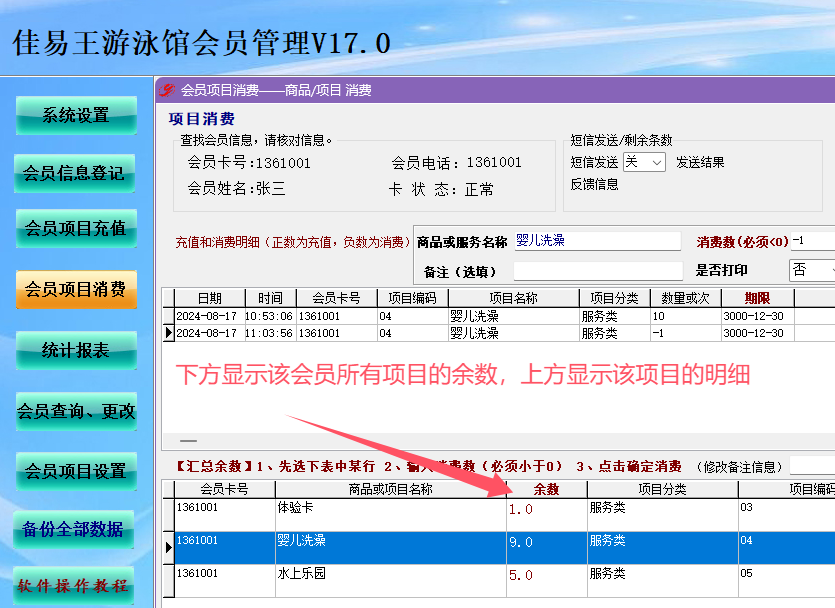This screenshot has height=608, width=835.
Task: Click the quantity cell showing 10
Action: coord(685,316)
